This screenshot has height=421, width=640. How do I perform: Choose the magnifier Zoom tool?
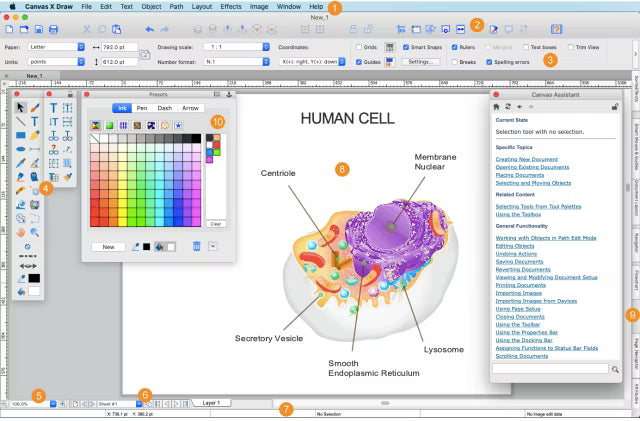point(34,232)
